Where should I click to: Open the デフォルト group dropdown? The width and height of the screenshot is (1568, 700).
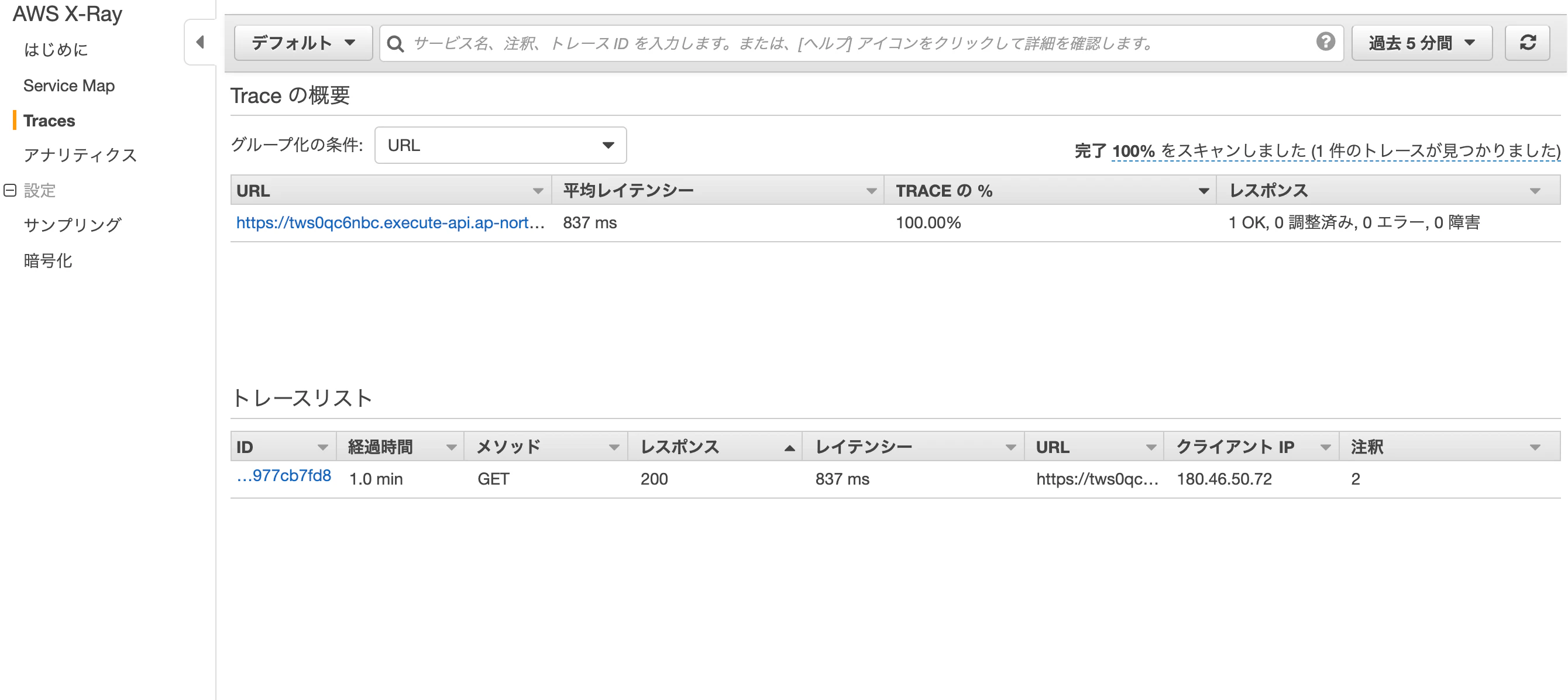pyautogui.click(x=303, y=43)
